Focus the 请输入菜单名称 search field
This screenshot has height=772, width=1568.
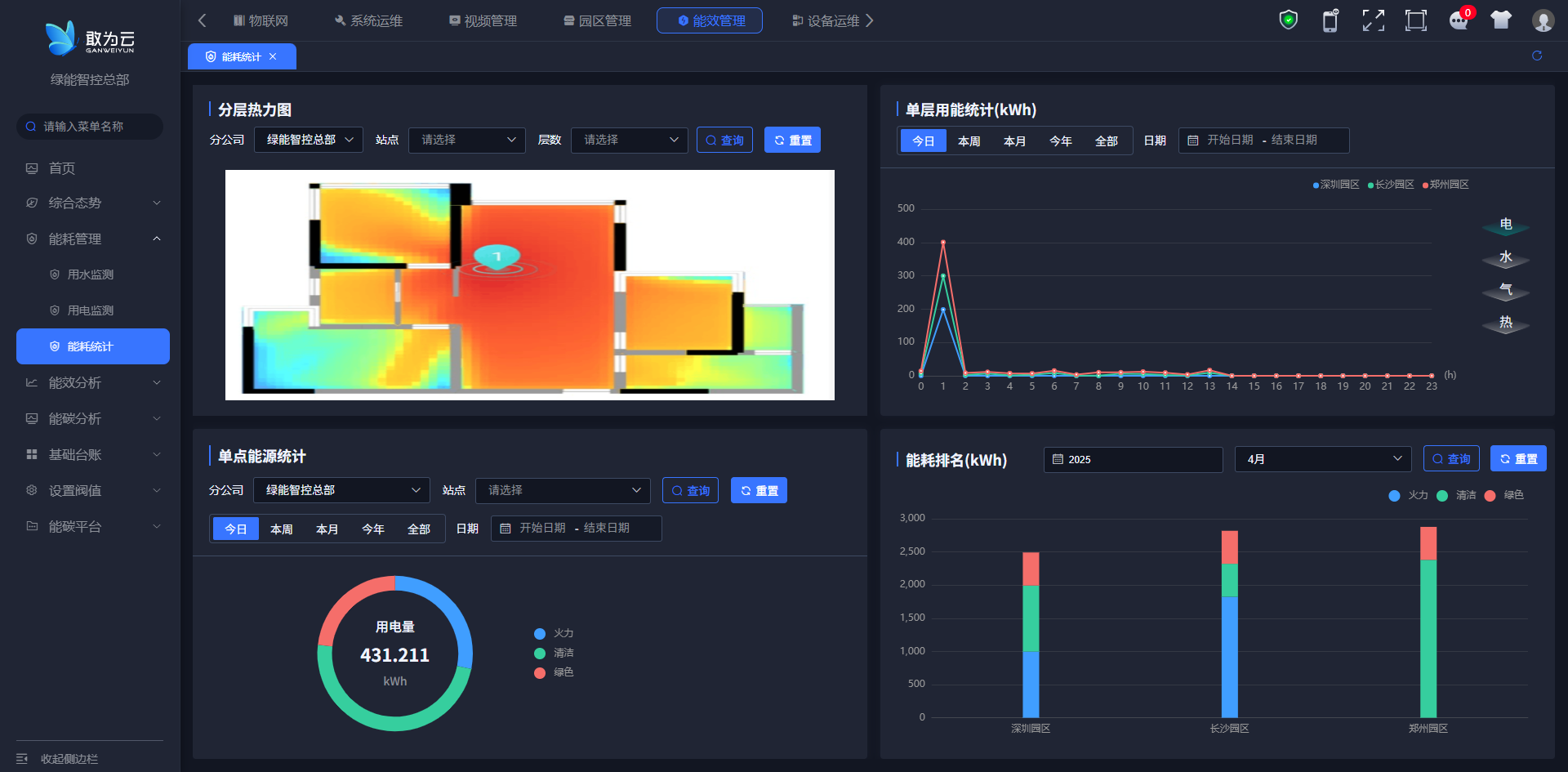(90, 127)
